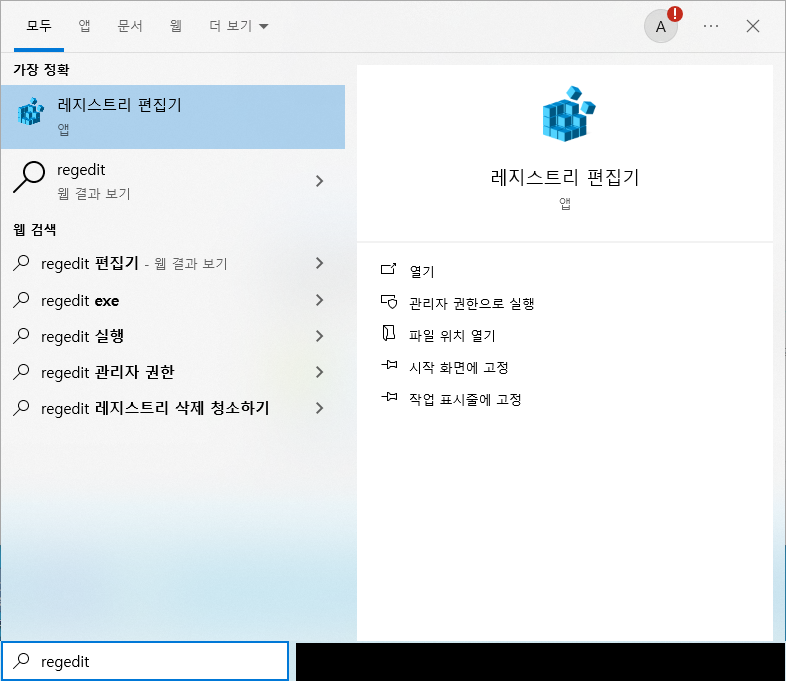Click the search icon next to regedit 편집기
Viewport: 786px width, 681px height.
21,263
